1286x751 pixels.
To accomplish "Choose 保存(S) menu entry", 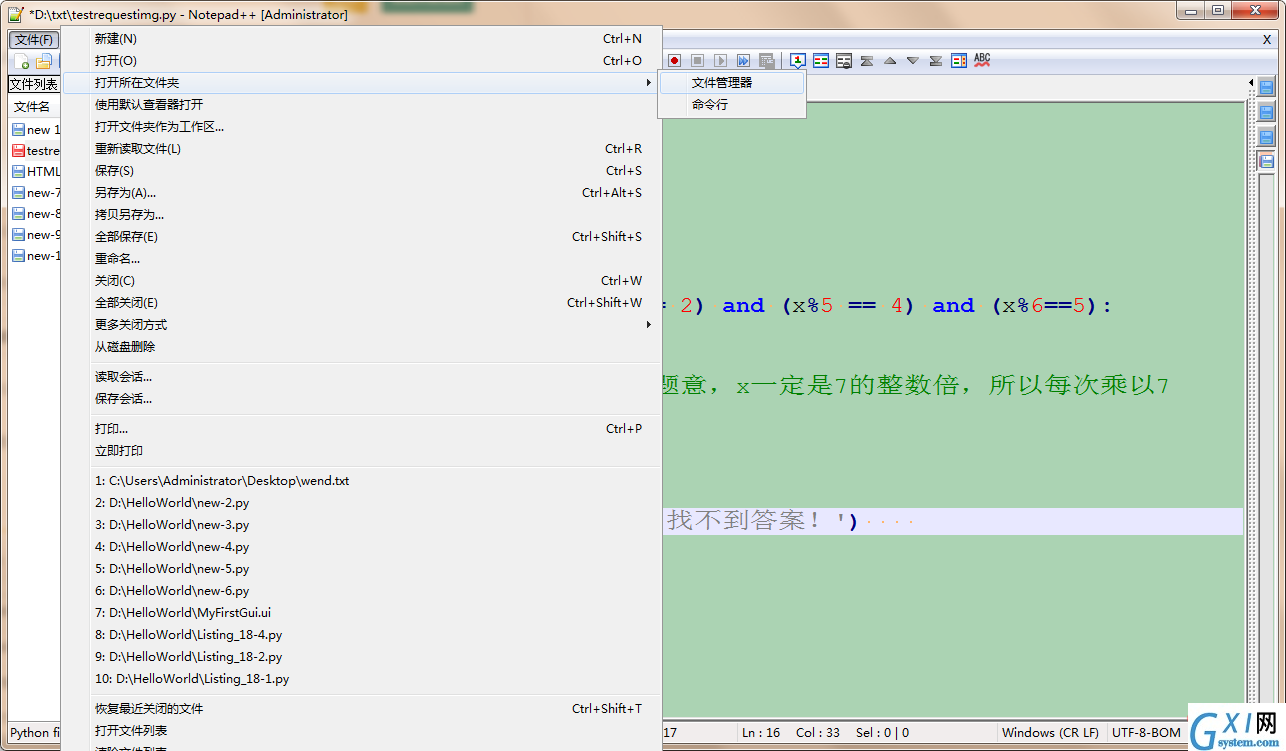I will (362, 171).
